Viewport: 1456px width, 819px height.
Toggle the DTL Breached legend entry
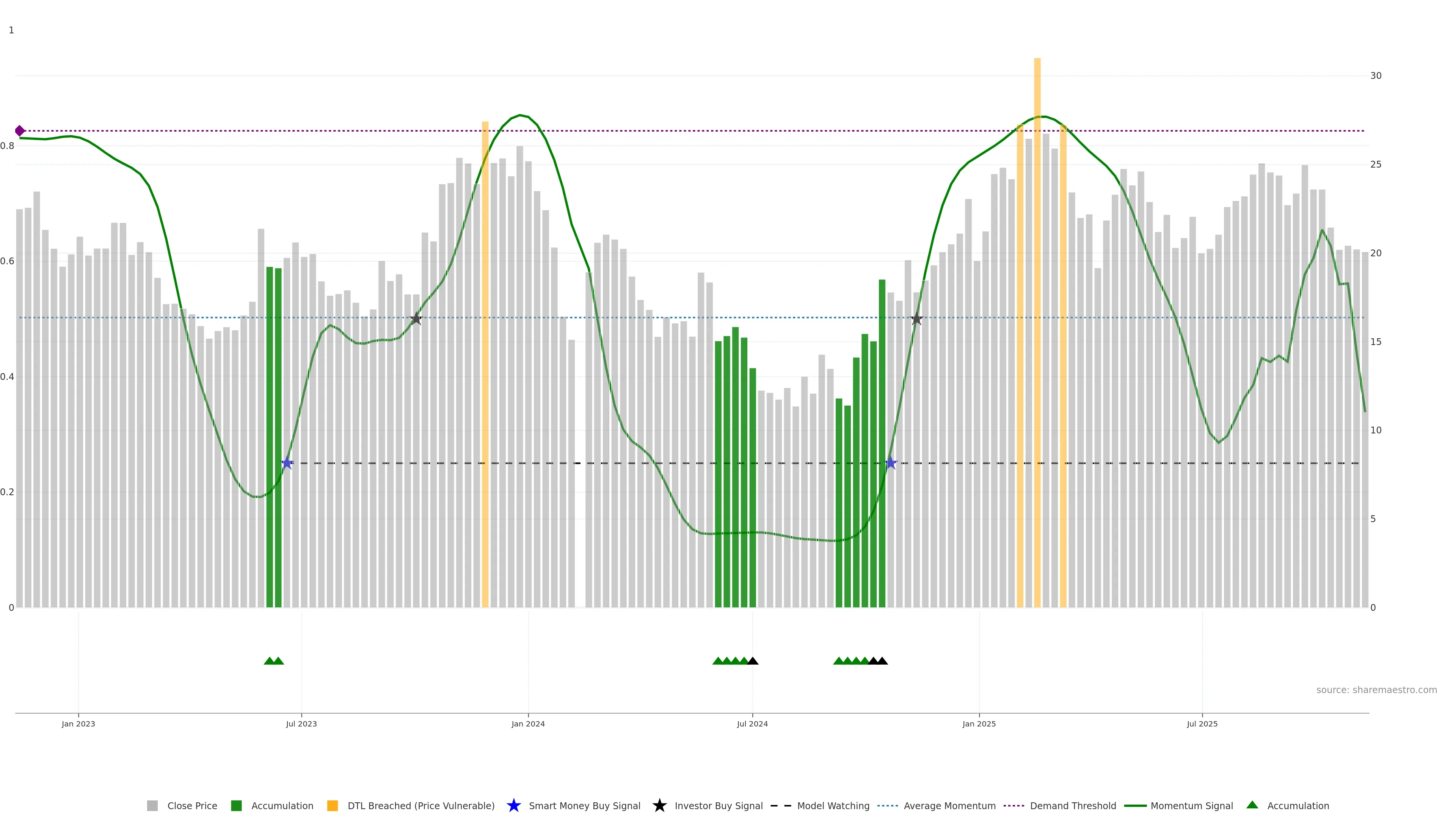pos(420,806)
